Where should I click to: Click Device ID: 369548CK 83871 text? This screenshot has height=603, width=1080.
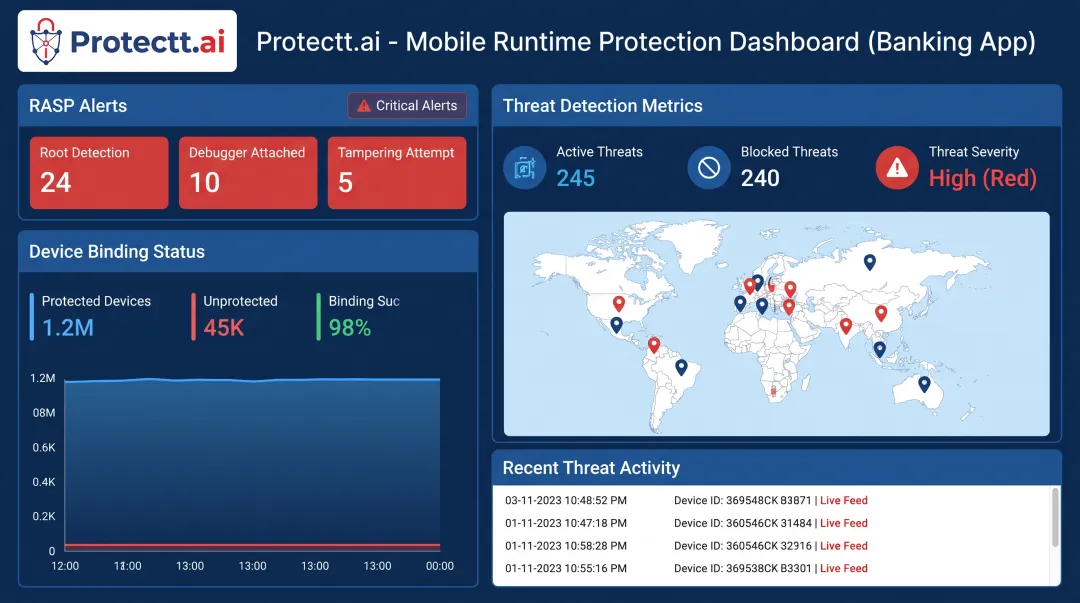click(742, 500)
